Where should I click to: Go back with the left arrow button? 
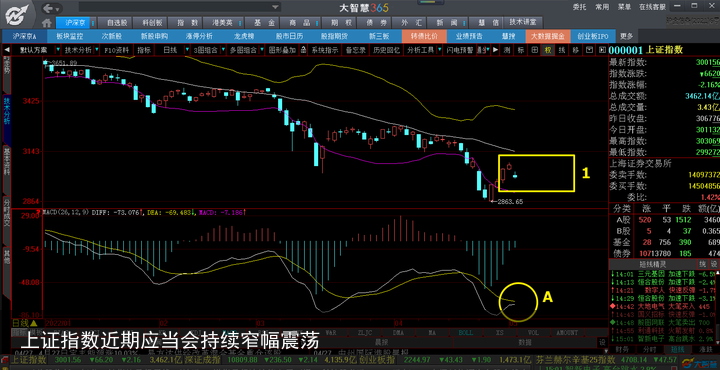tap(47, 8)
